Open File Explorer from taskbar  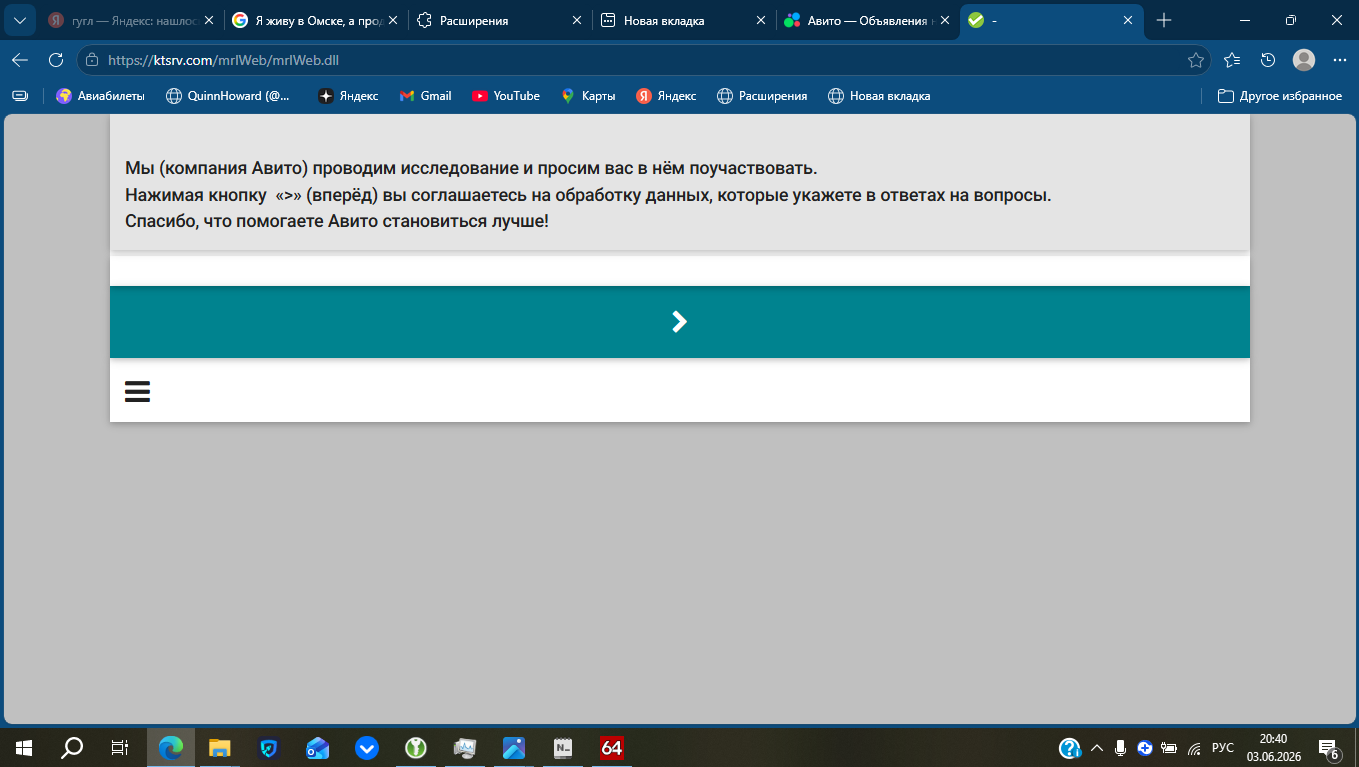point(220,747)
